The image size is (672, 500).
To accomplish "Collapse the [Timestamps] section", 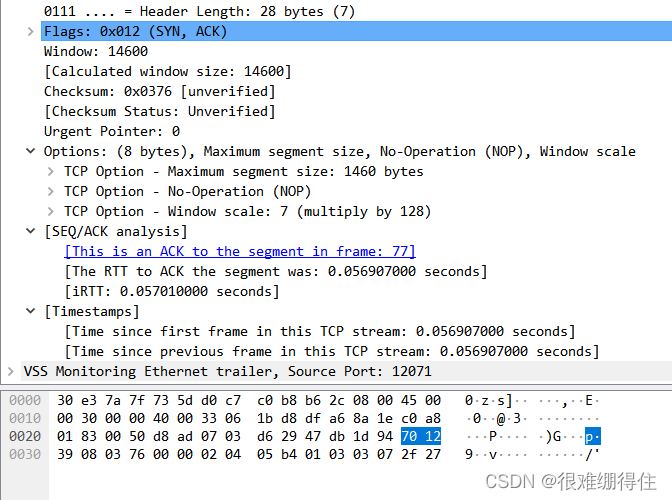I will 30,311.
